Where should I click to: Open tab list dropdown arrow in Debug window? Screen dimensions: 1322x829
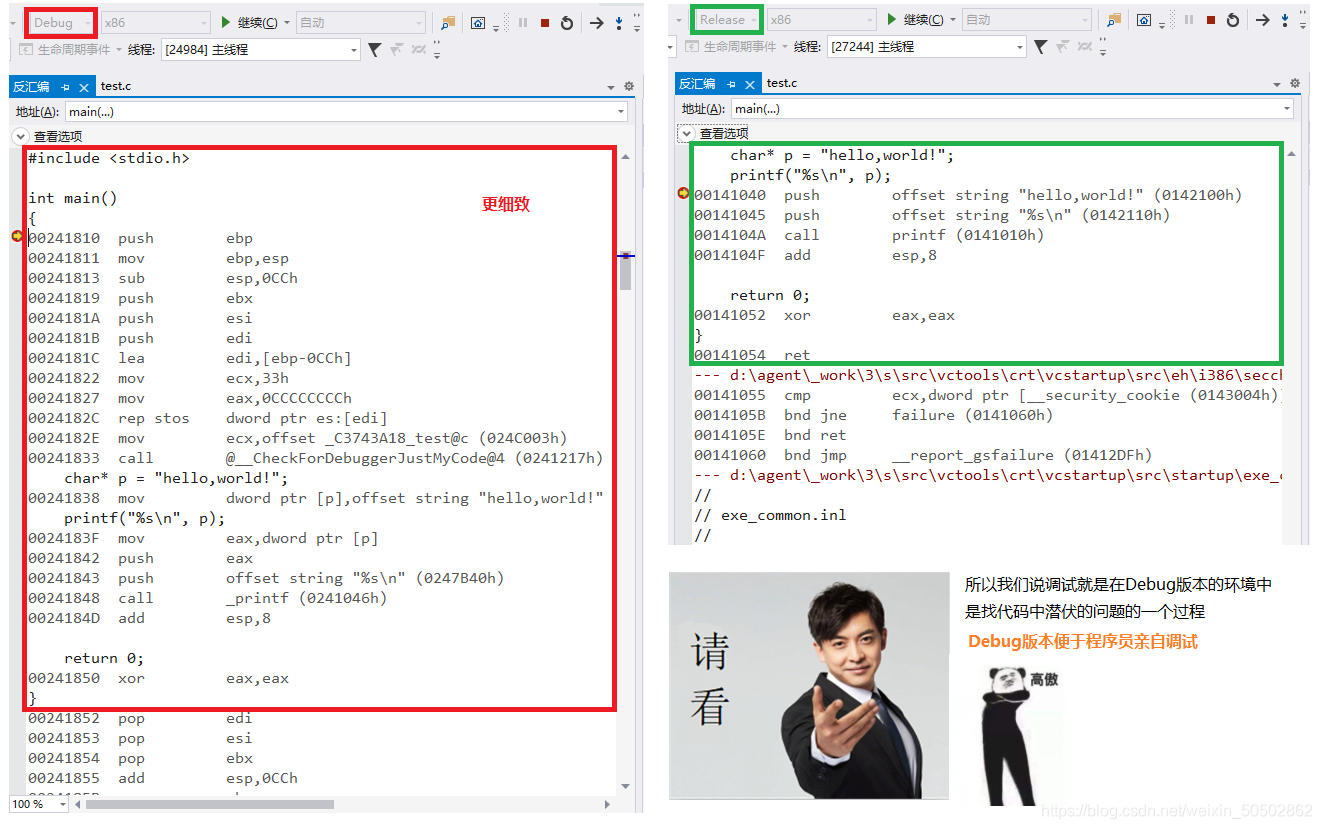(x=611, y=88)
